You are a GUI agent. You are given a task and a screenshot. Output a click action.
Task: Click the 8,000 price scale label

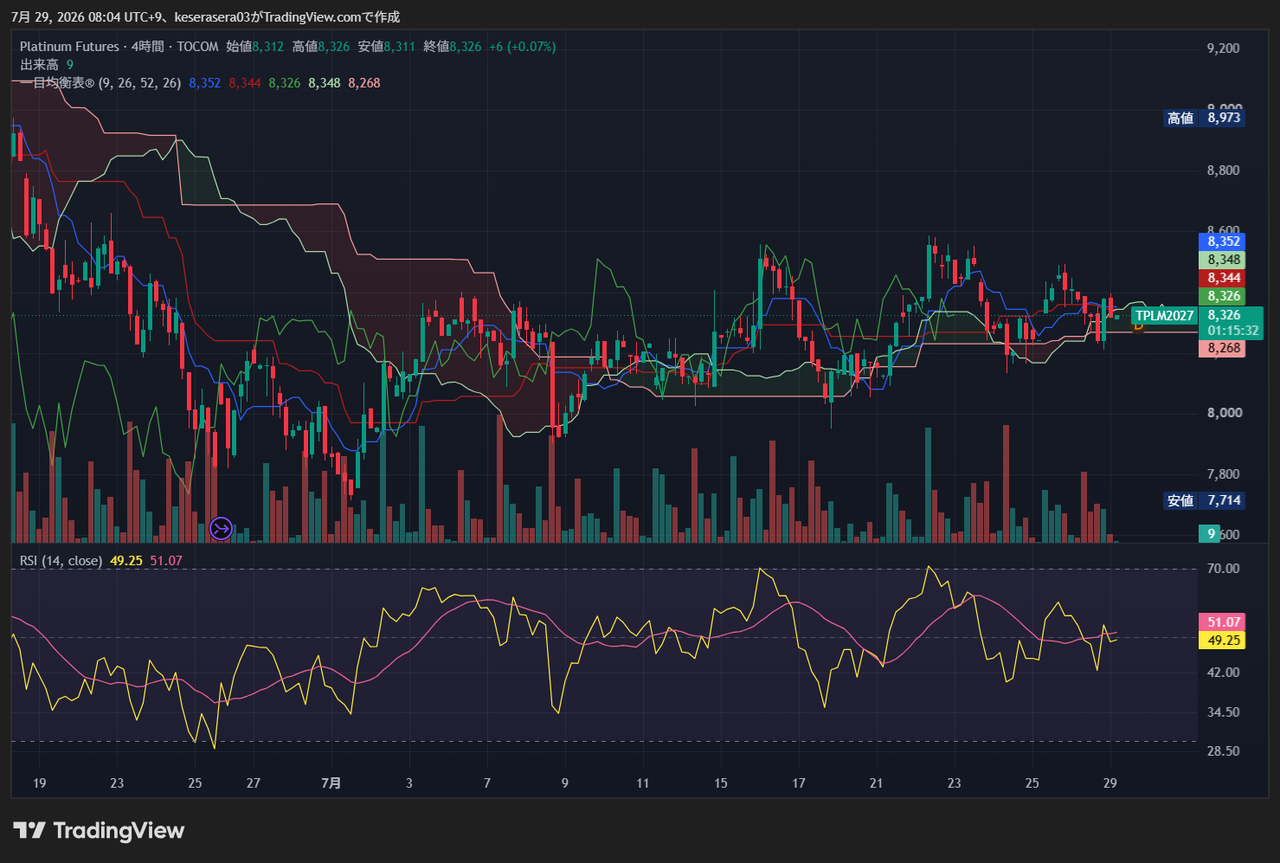[x=1224, y=413]
